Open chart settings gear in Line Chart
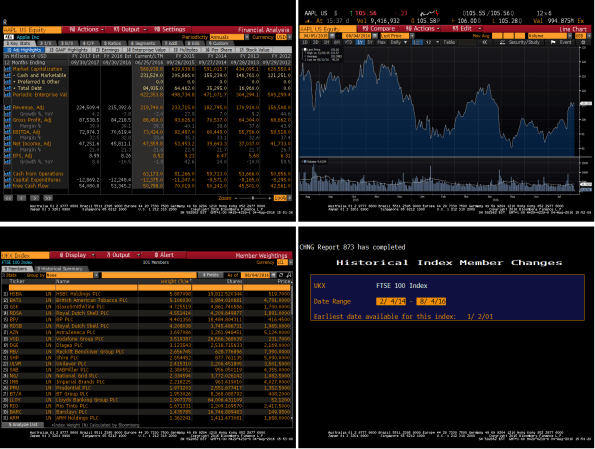595x449 pixels. [584, 42]
